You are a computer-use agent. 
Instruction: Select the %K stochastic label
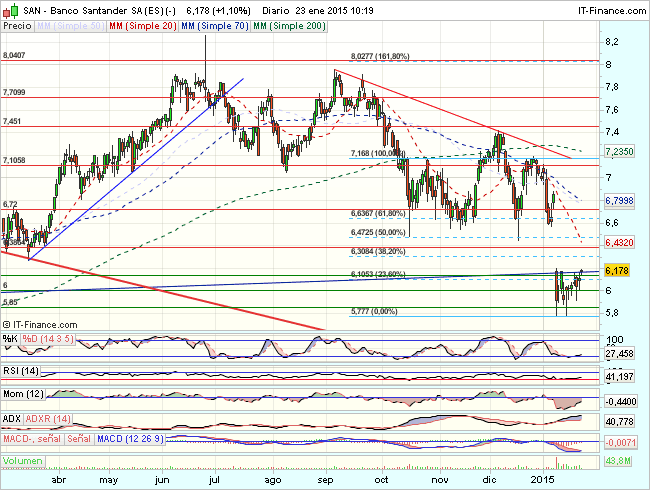pos(10,339)
